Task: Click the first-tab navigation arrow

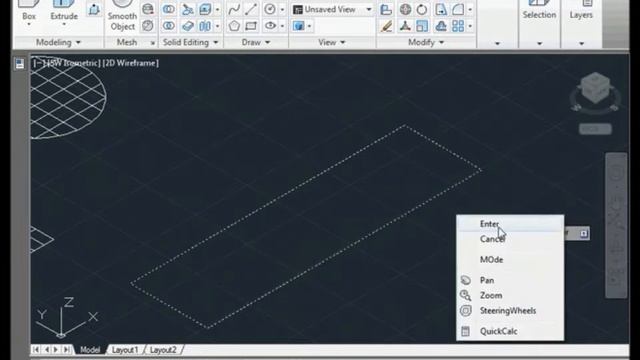Action: [x=36, y=350]
